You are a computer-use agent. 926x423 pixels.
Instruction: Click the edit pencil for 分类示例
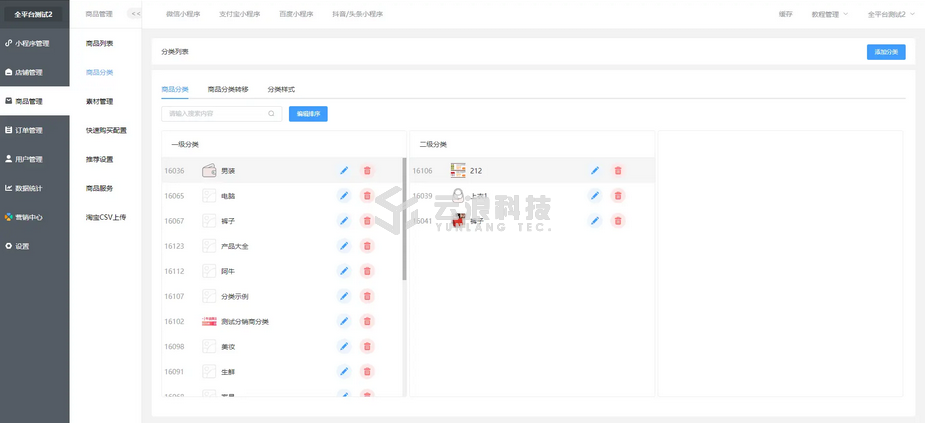click(344, 296)
